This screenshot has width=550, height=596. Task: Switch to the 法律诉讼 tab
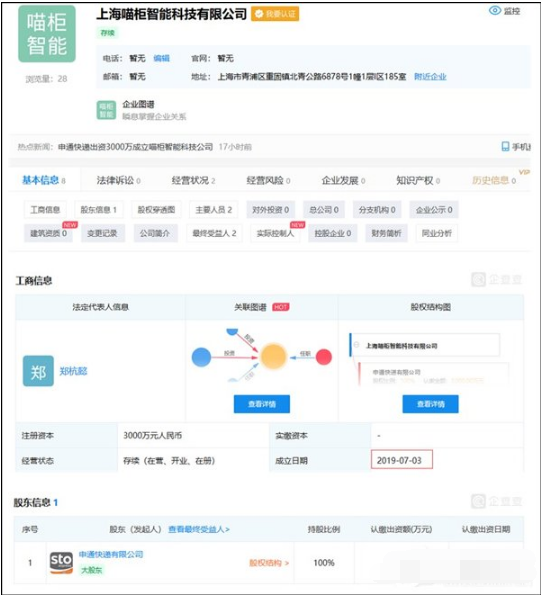coord(119,181)
